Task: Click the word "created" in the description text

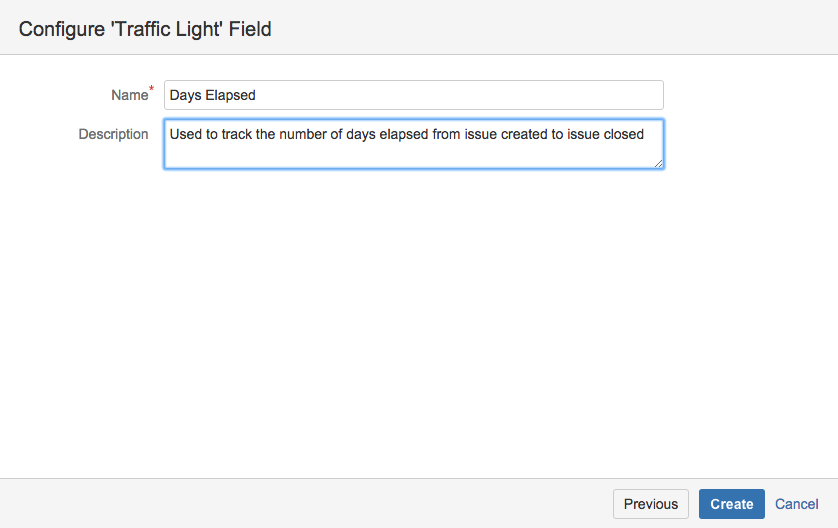Action: [522, 134]
